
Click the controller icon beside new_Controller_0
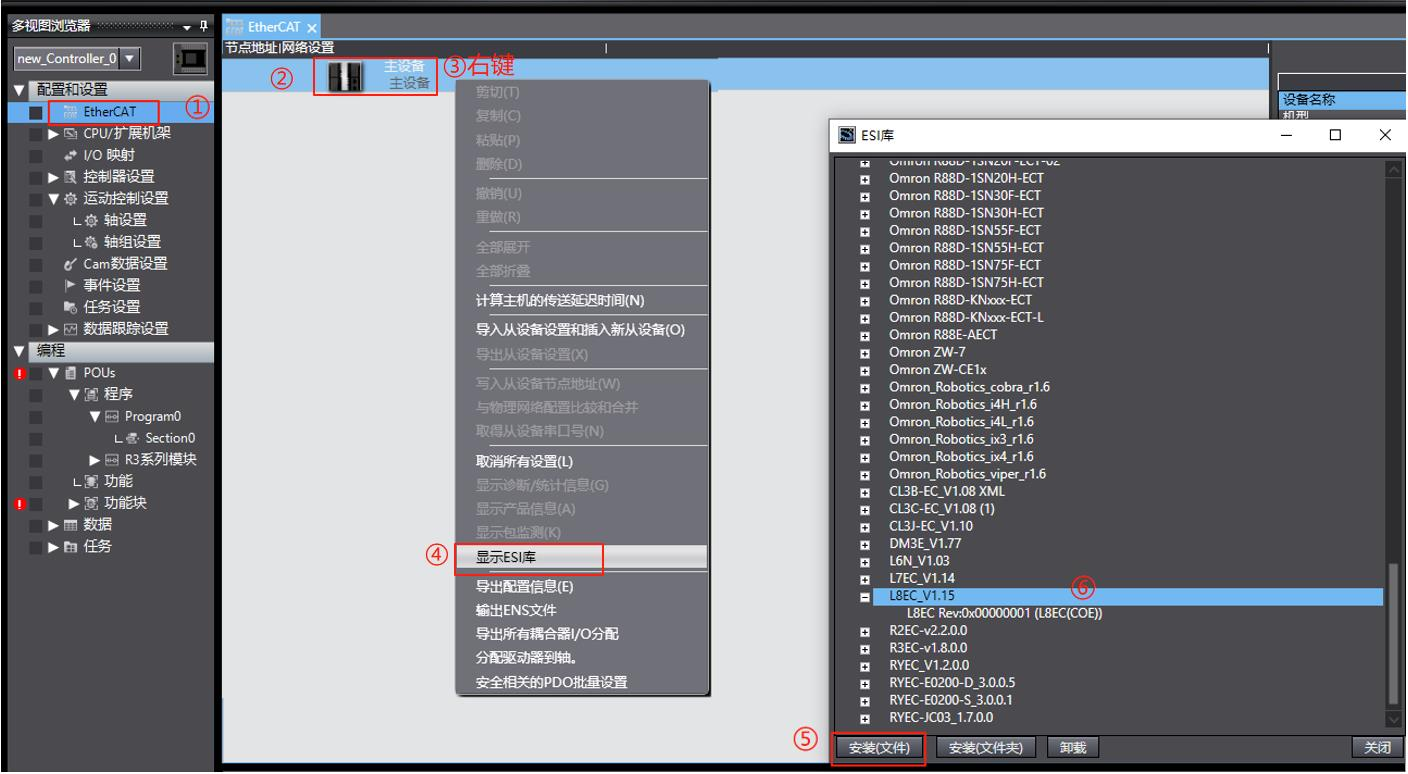coord(190,58)
